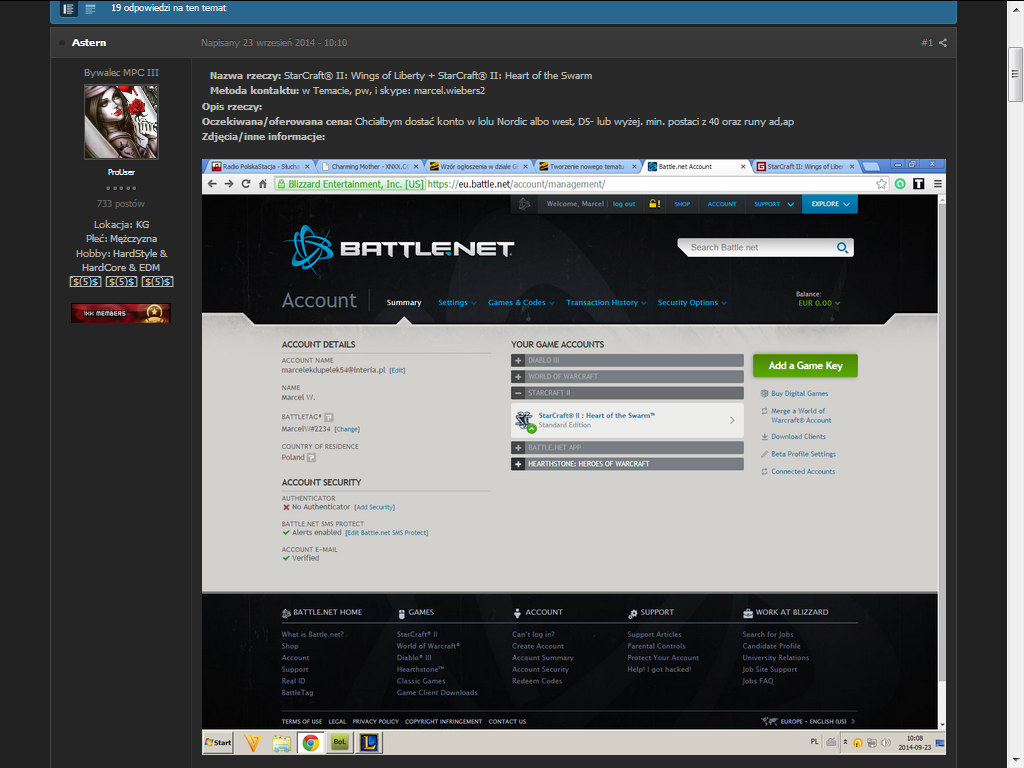The height and width of the screenshot is (768, 1024).
Task: Open the Explore dropdown button
Action: tap(830, 204)
